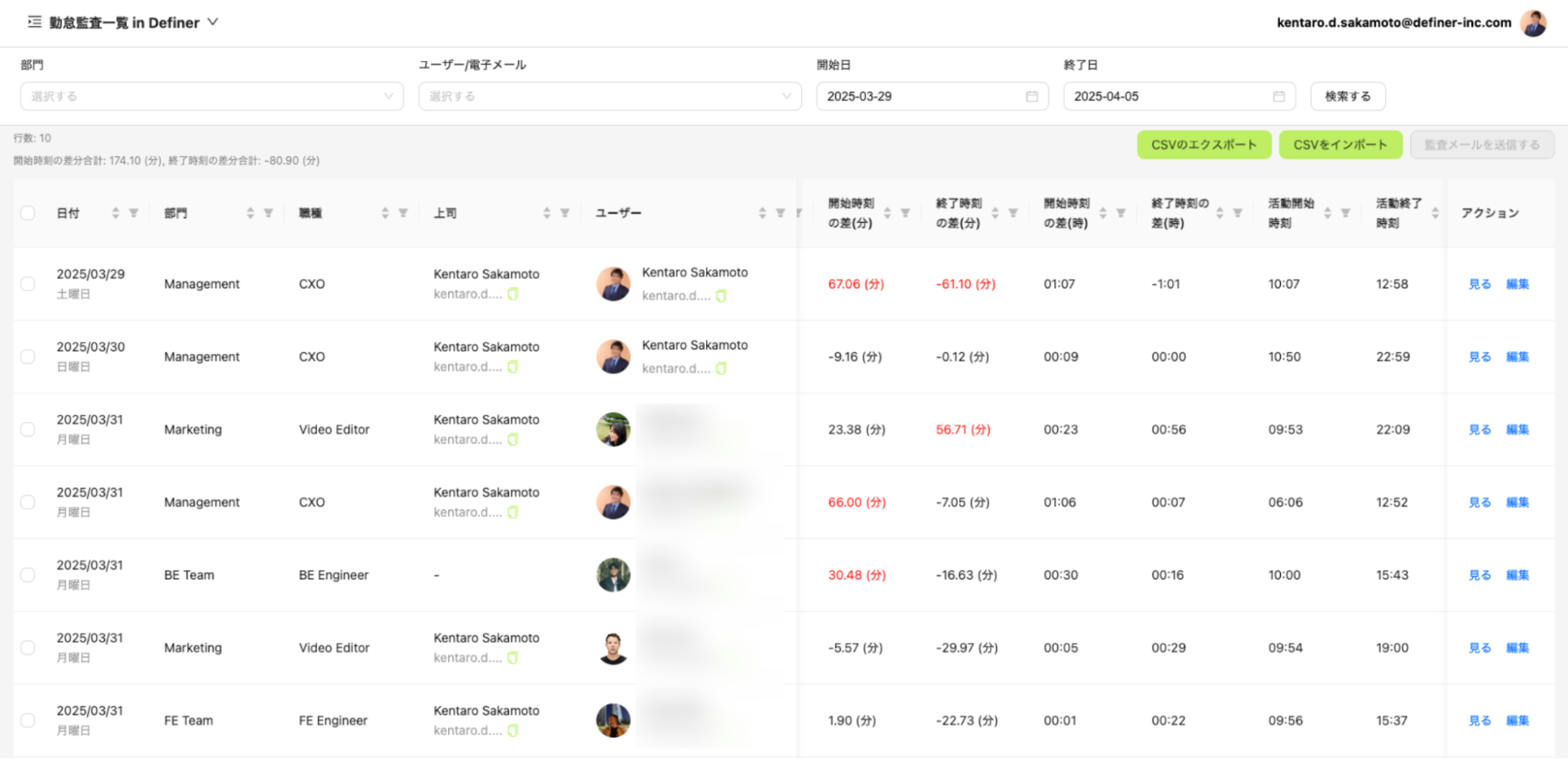This screenshot has height=759, width=1568.
Task: Expand the 勤怠監査一覧 in Definer title dropdown
Action: click(x=213, y=22)
